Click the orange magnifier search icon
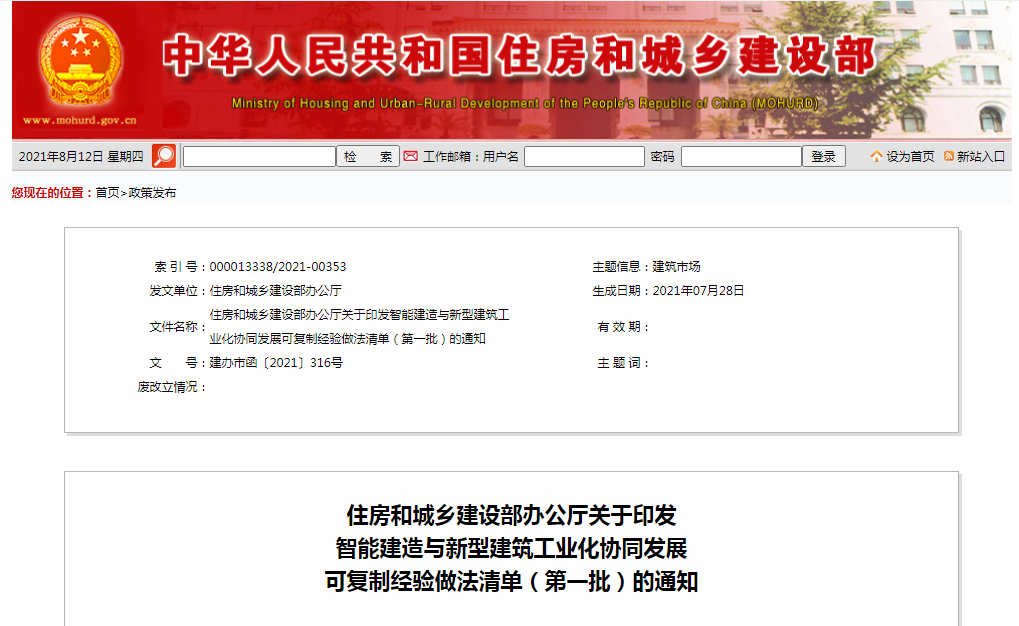 (164, 156)
